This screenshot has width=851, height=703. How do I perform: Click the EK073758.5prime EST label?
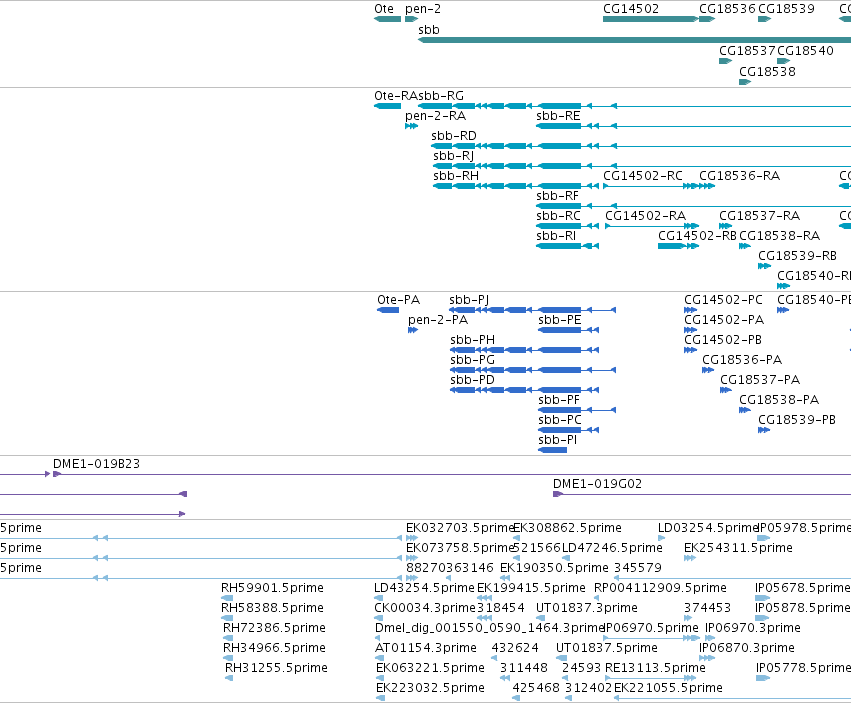(460, 548)
